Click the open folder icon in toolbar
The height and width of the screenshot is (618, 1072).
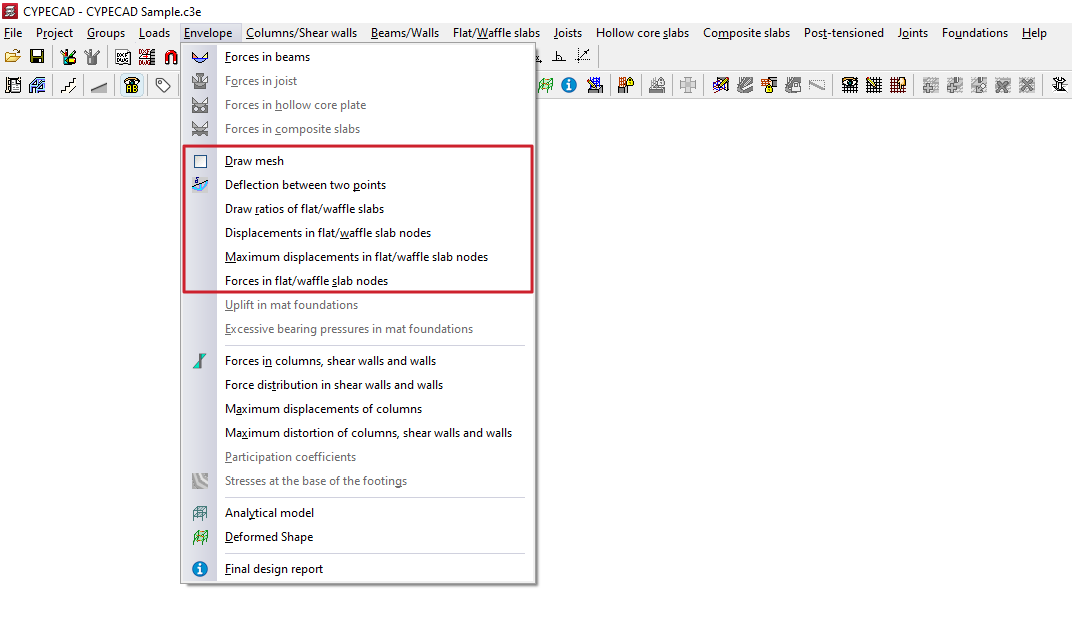coord(12,57)
